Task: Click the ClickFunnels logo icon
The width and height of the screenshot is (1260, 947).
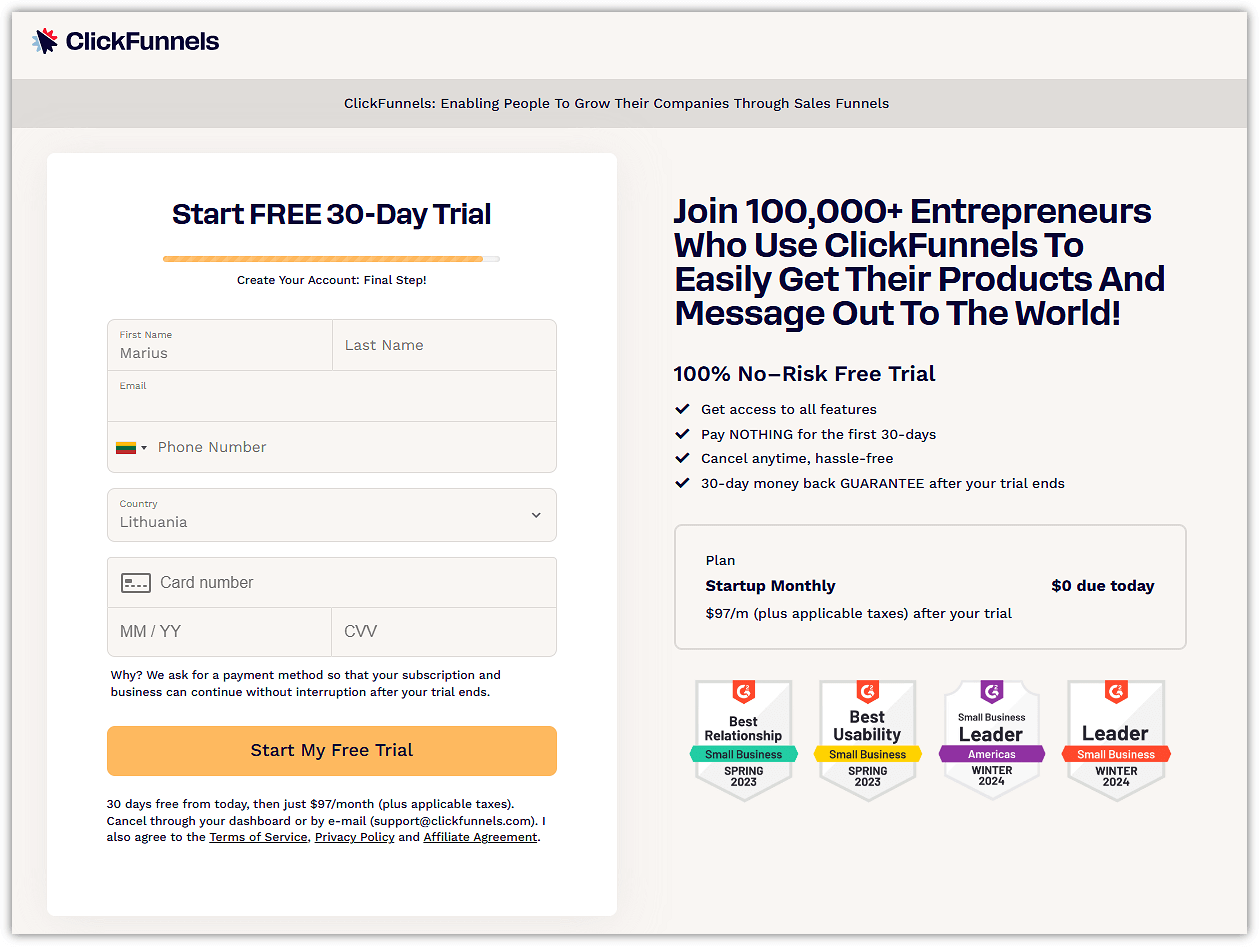Action: [42, 40]
